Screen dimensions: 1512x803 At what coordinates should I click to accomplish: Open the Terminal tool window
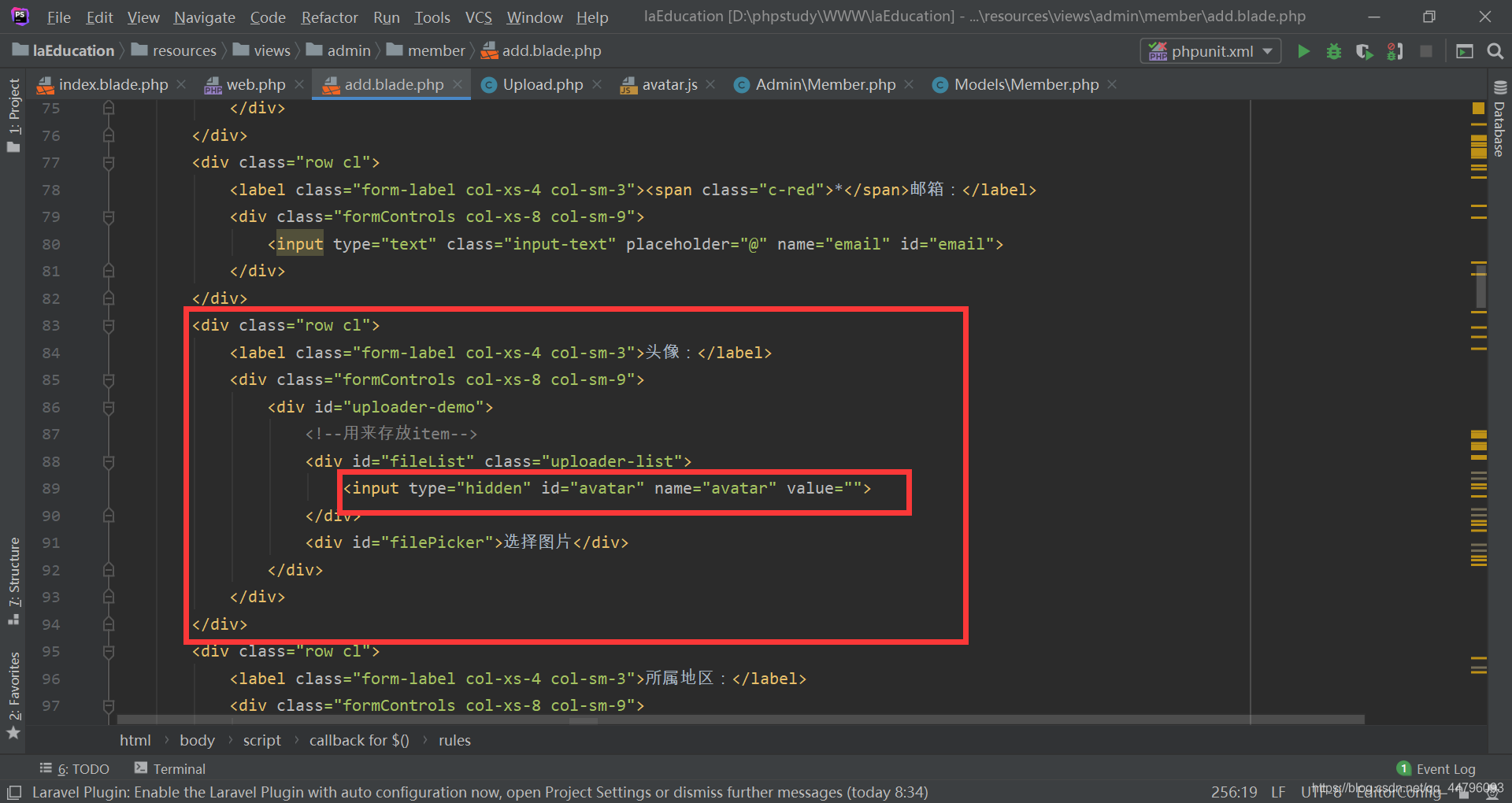170,768
